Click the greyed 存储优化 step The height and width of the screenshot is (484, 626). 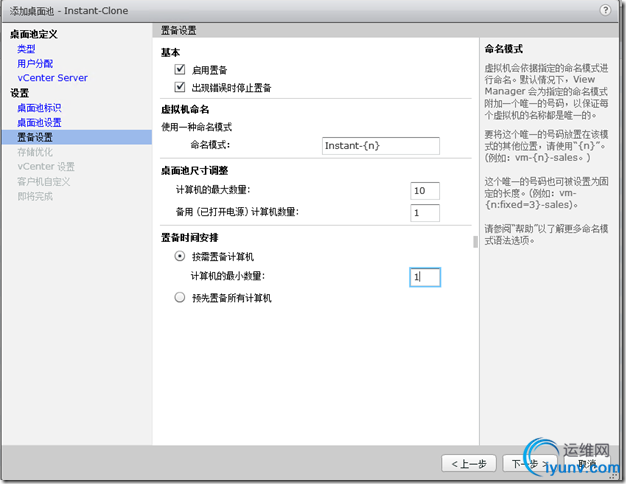tap(35, 152)
